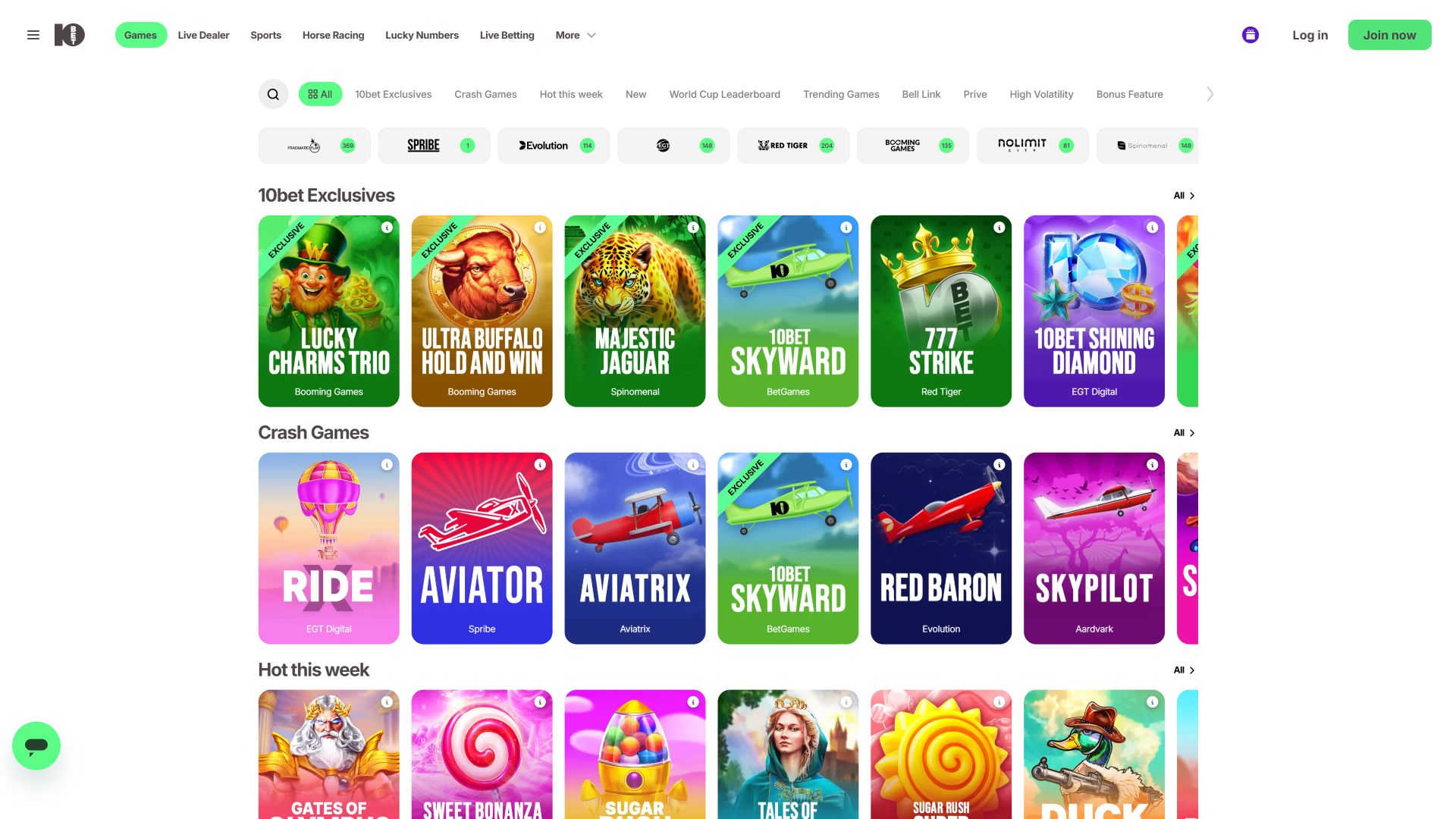Open World Cup Leaderboard category
Viewport: 1456px width, 819px height.
(724, 94)
